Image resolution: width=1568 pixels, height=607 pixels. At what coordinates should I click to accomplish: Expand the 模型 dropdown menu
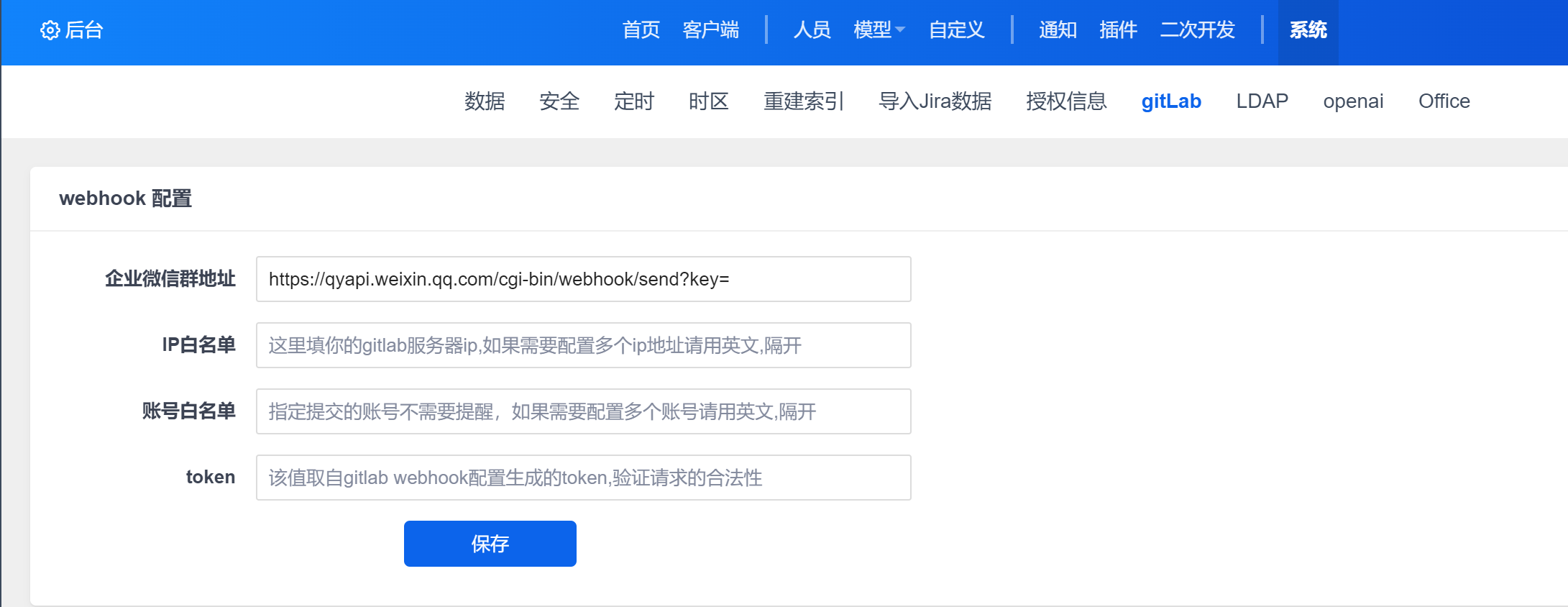point(879,30)
